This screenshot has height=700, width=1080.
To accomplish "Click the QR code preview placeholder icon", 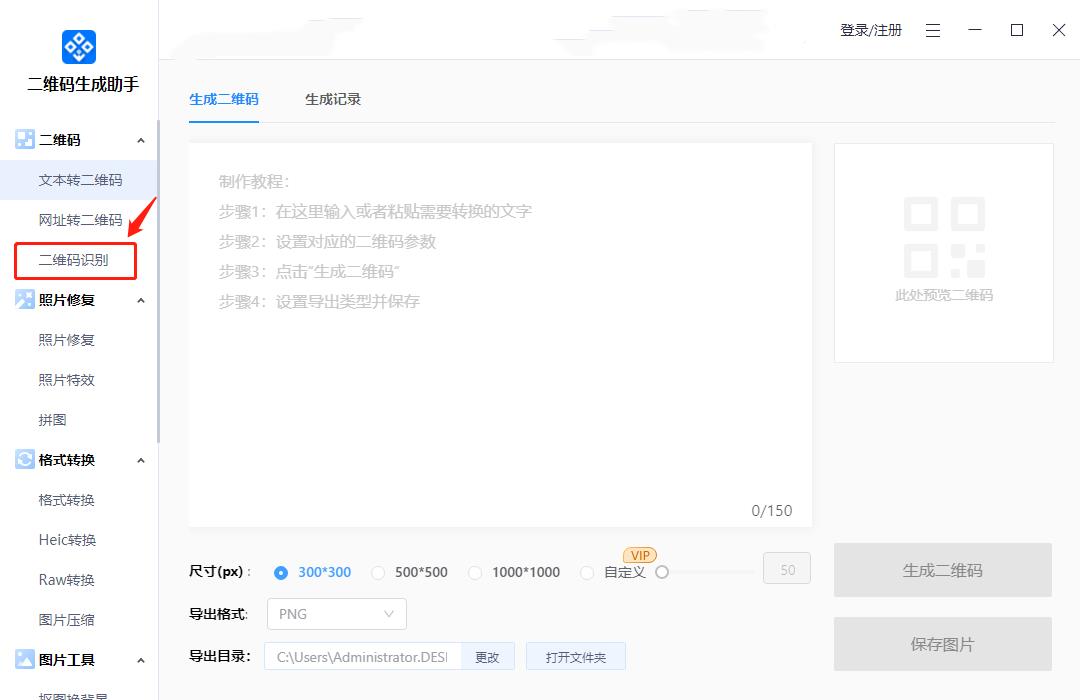I will click(x=944, y=237).
